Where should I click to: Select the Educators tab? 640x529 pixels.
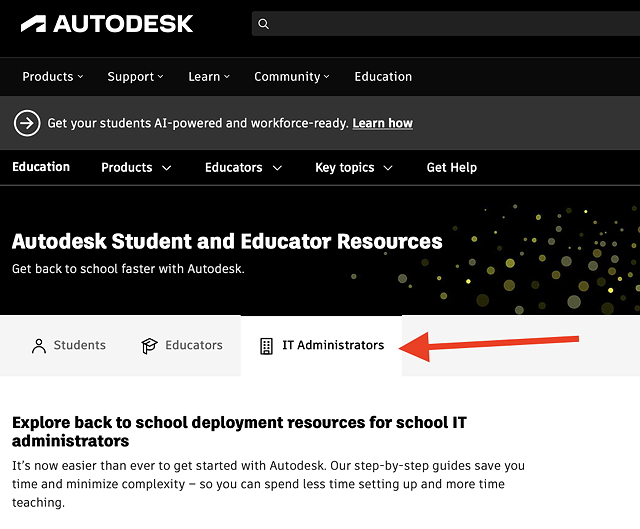[x=182, y=346]
